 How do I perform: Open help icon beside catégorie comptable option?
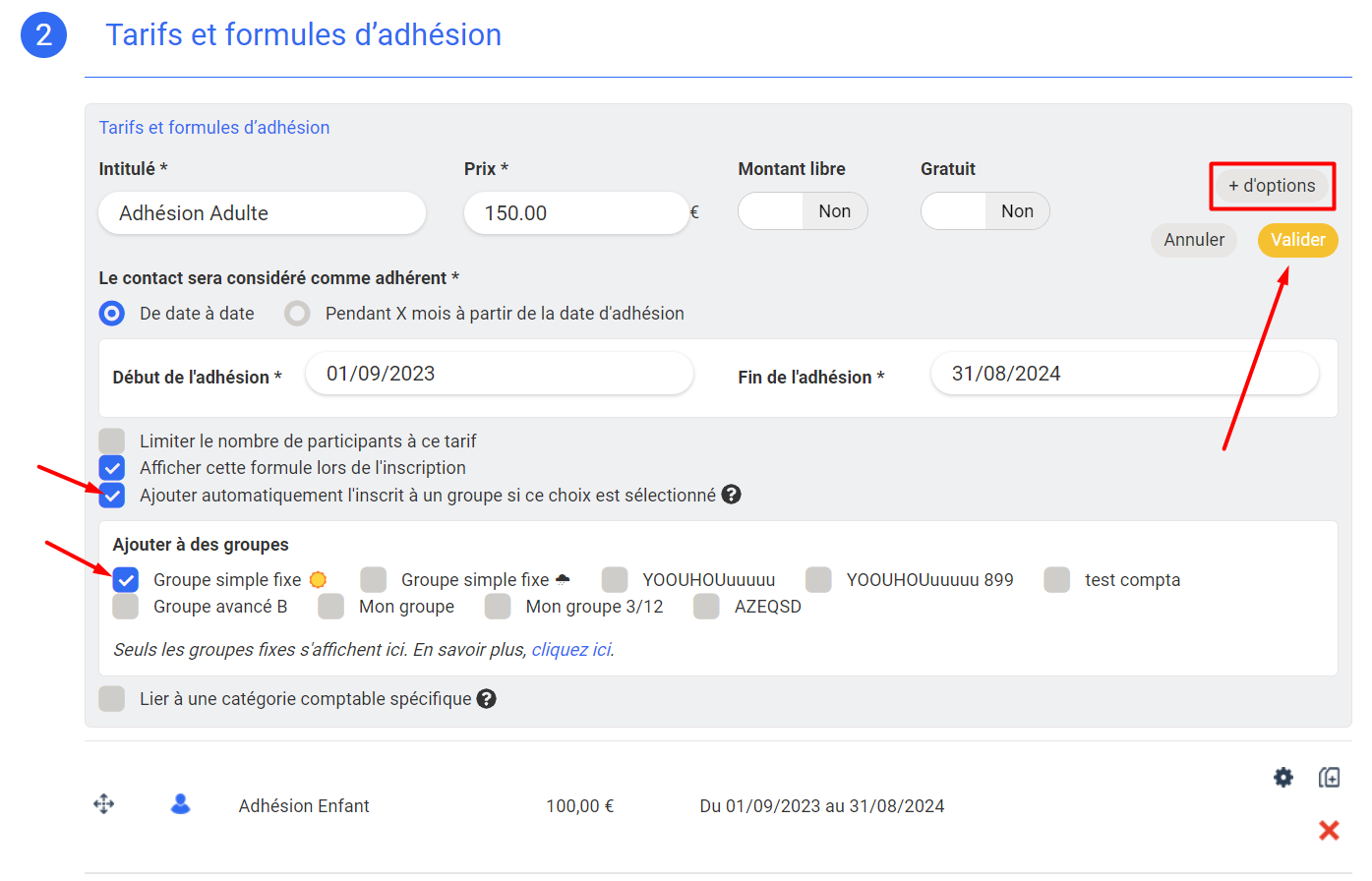486,699
